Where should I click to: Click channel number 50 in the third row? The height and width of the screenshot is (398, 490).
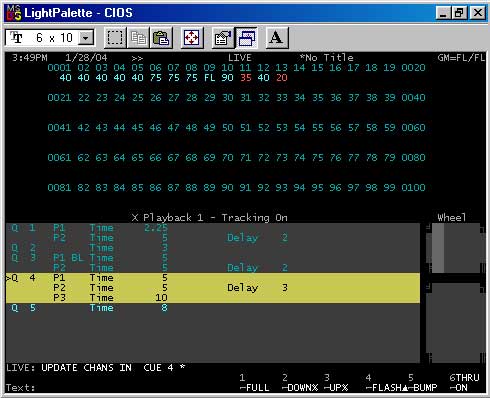click(228, 128)
